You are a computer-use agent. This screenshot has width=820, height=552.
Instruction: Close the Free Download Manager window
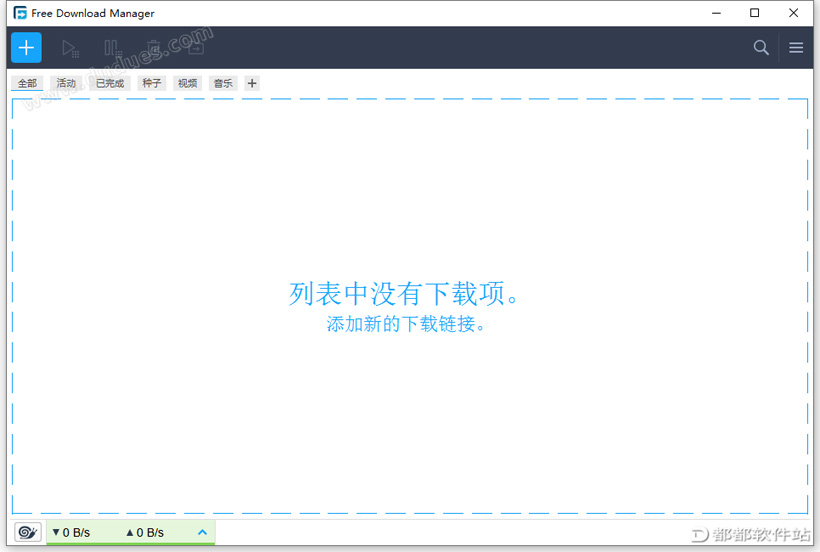click(x=793, y=13)
